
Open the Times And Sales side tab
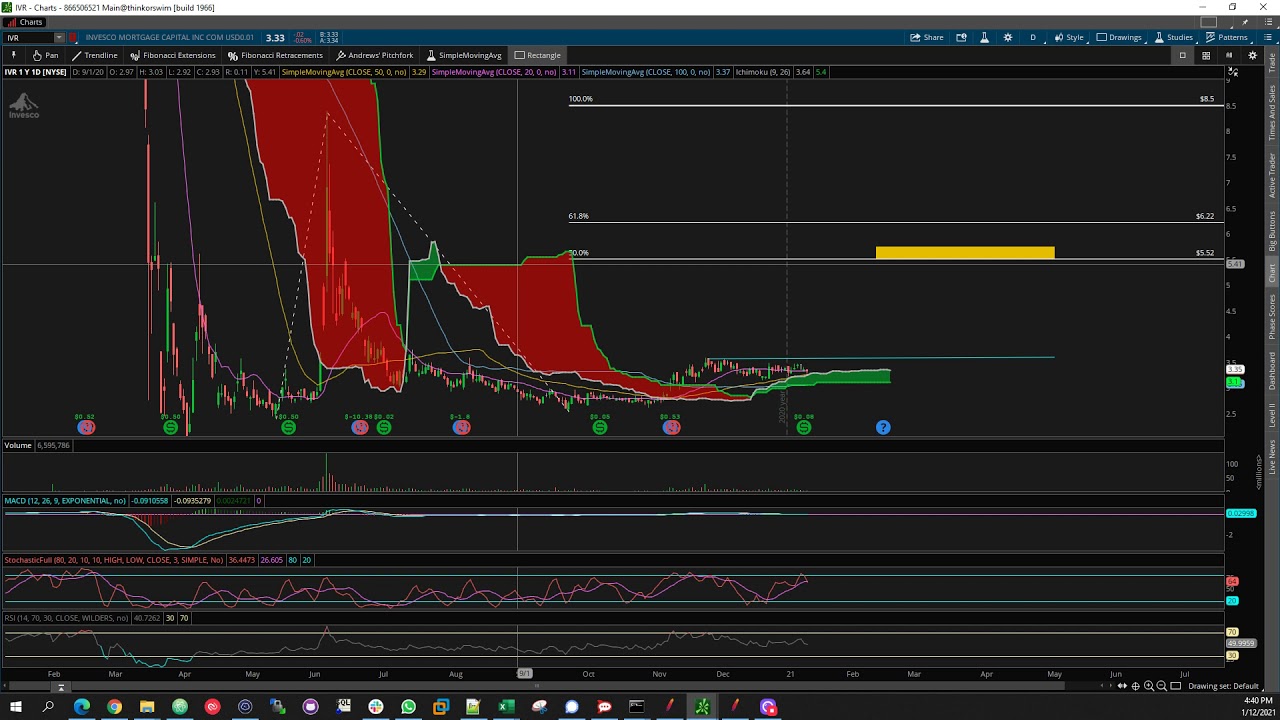coord(1272,112)
